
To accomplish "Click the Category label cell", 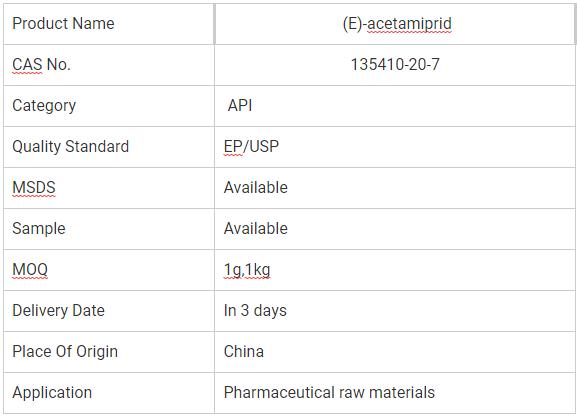I will click(x=109, y=106).
